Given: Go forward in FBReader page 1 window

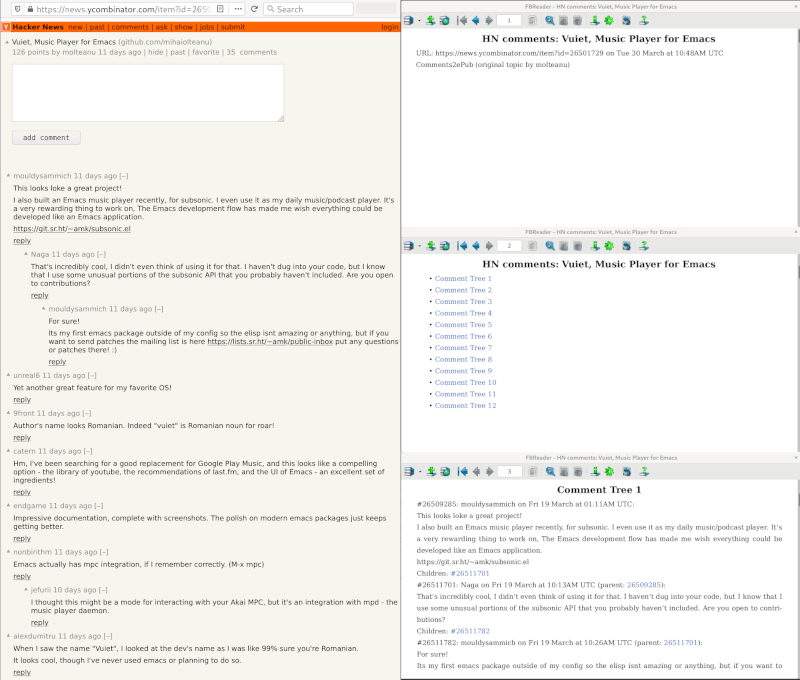Looking at the screenshot, I should click(x=489, y=20).
